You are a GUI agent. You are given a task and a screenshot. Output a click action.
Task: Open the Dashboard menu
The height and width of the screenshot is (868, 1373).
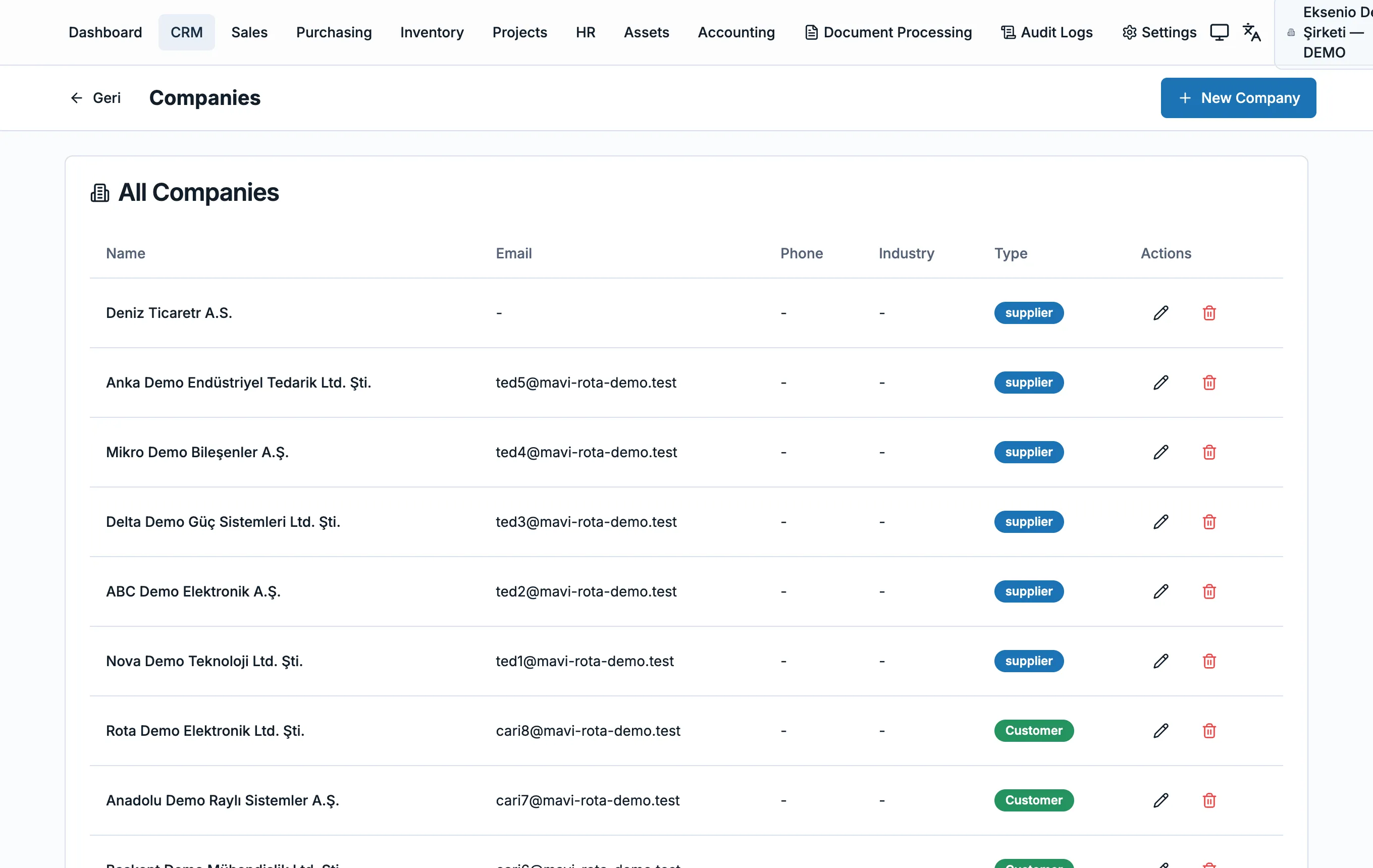[x=105, y=32]
